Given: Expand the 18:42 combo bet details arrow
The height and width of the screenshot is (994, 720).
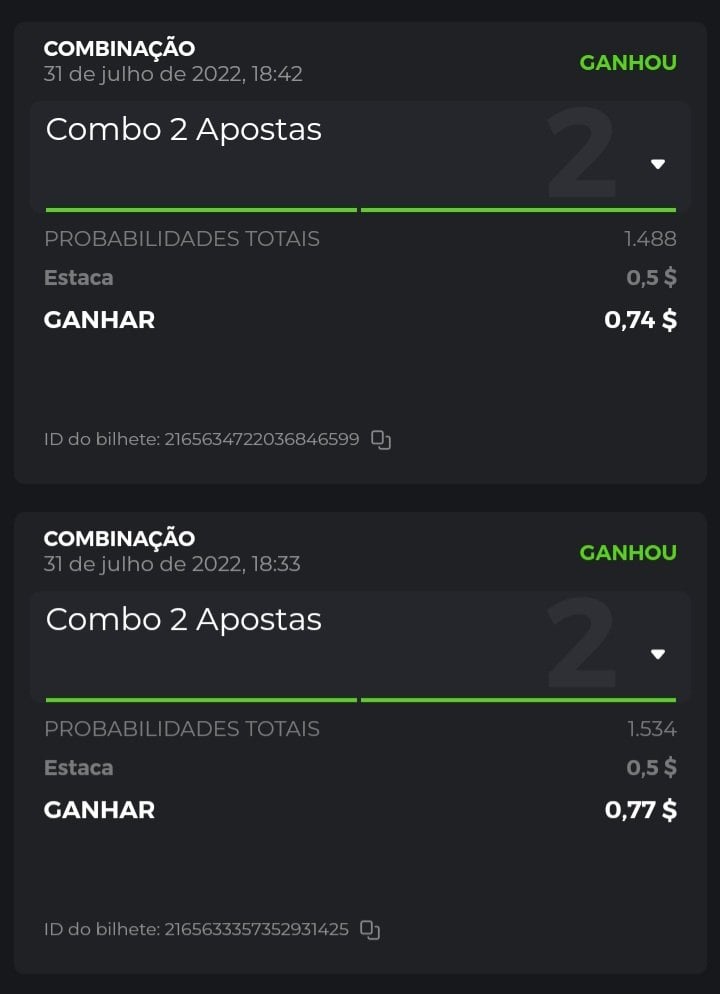Looking at the screenshot, I should coord(658,164).
